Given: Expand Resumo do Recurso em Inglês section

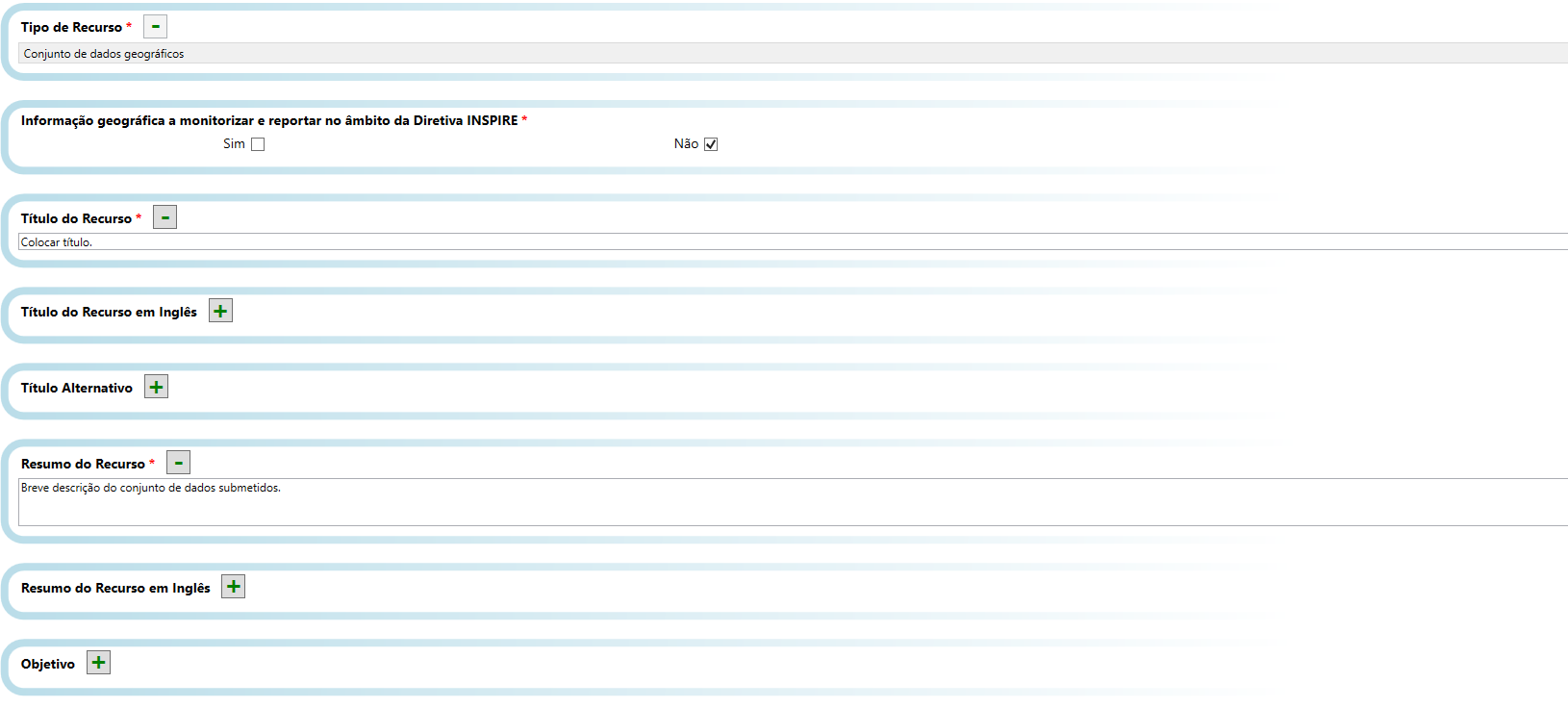Looking at the screenshot, I should [233, 587].
